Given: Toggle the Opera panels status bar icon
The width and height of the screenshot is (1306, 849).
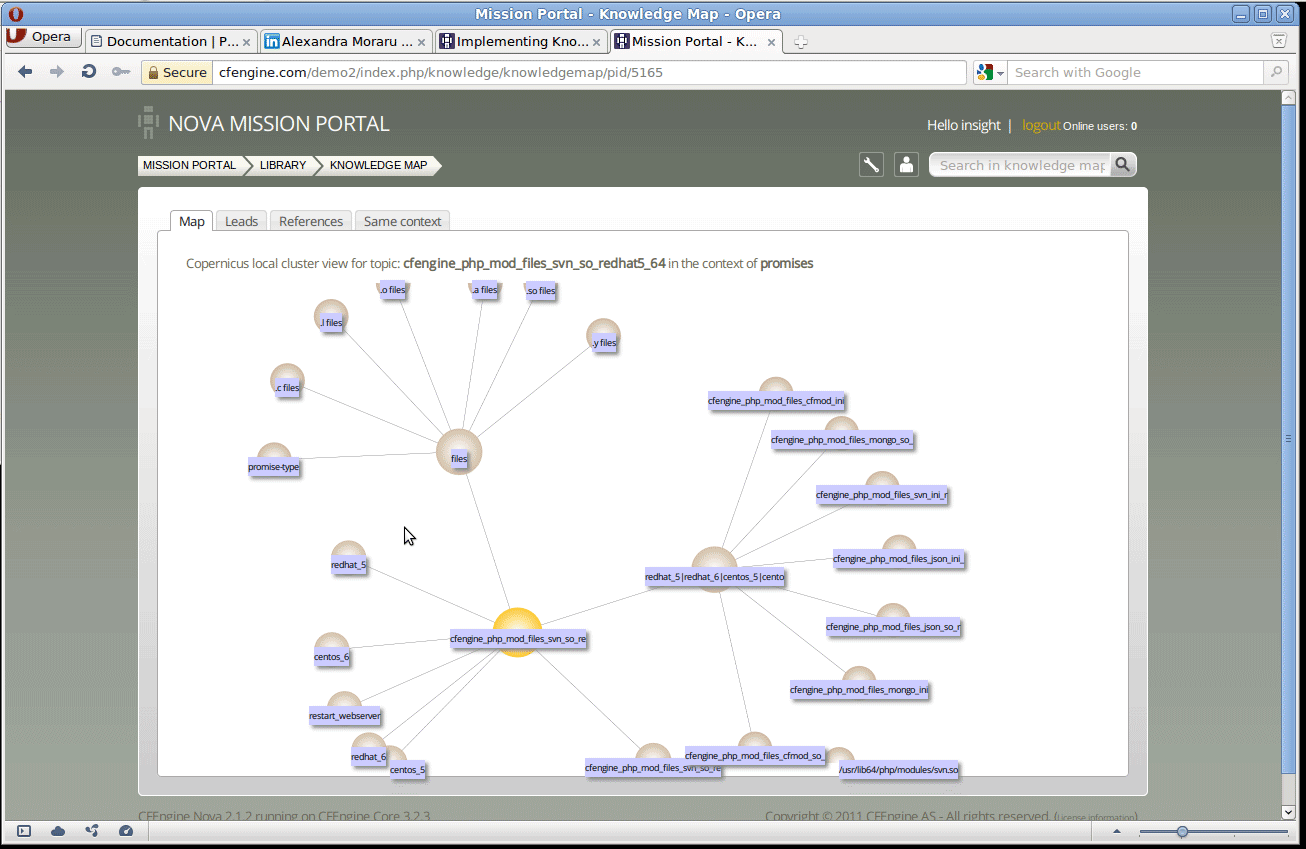Looking at the screenshot, I should click(x=24, y=831).
